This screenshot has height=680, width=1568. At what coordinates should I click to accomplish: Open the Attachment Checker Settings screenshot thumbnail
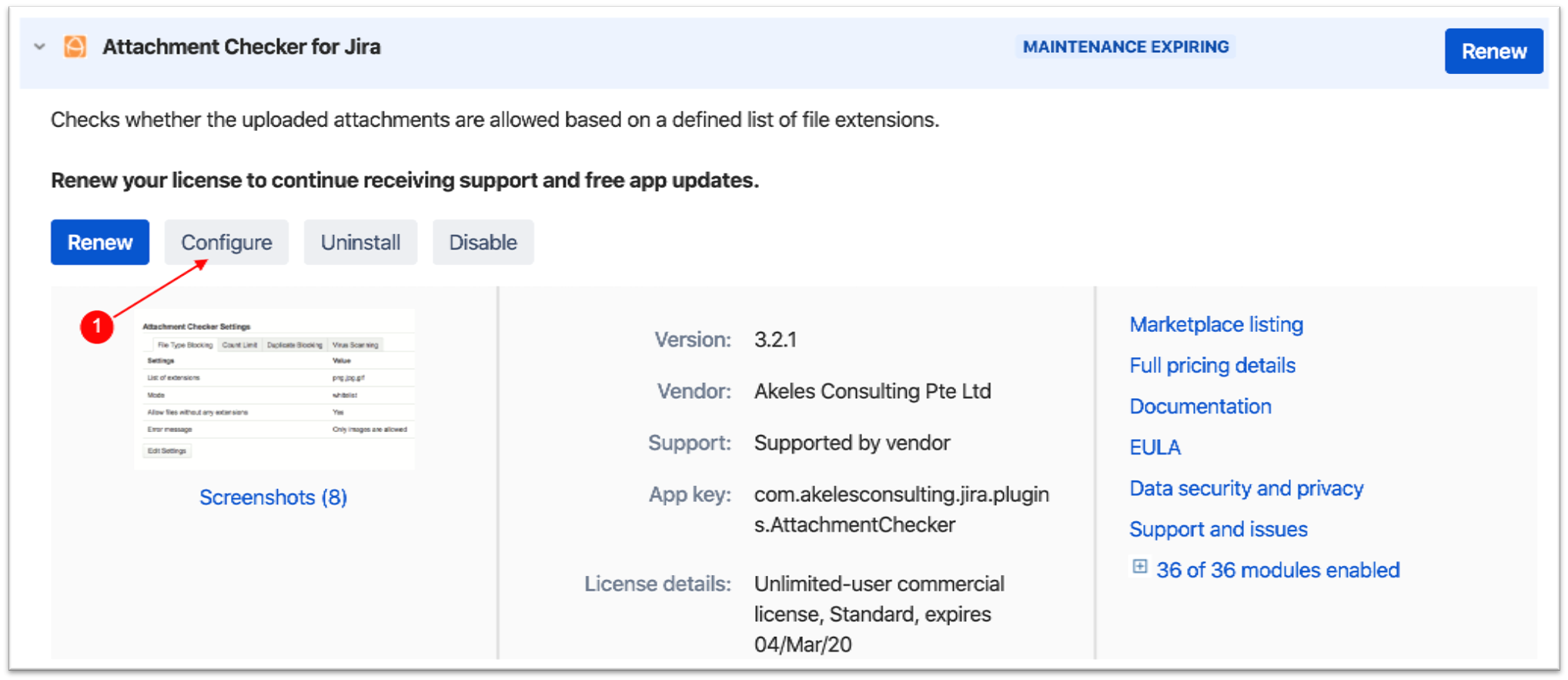click(275, 390)
